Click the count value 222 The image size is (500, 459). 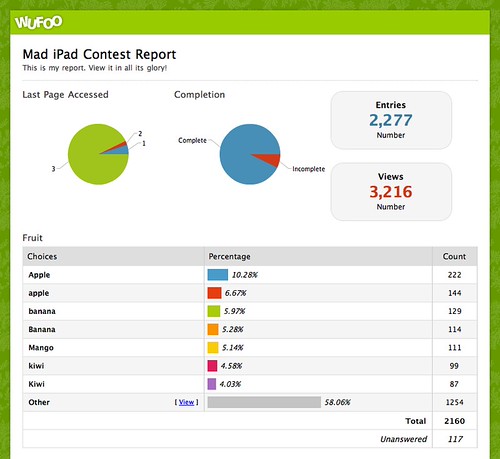(x=454, y=275)
